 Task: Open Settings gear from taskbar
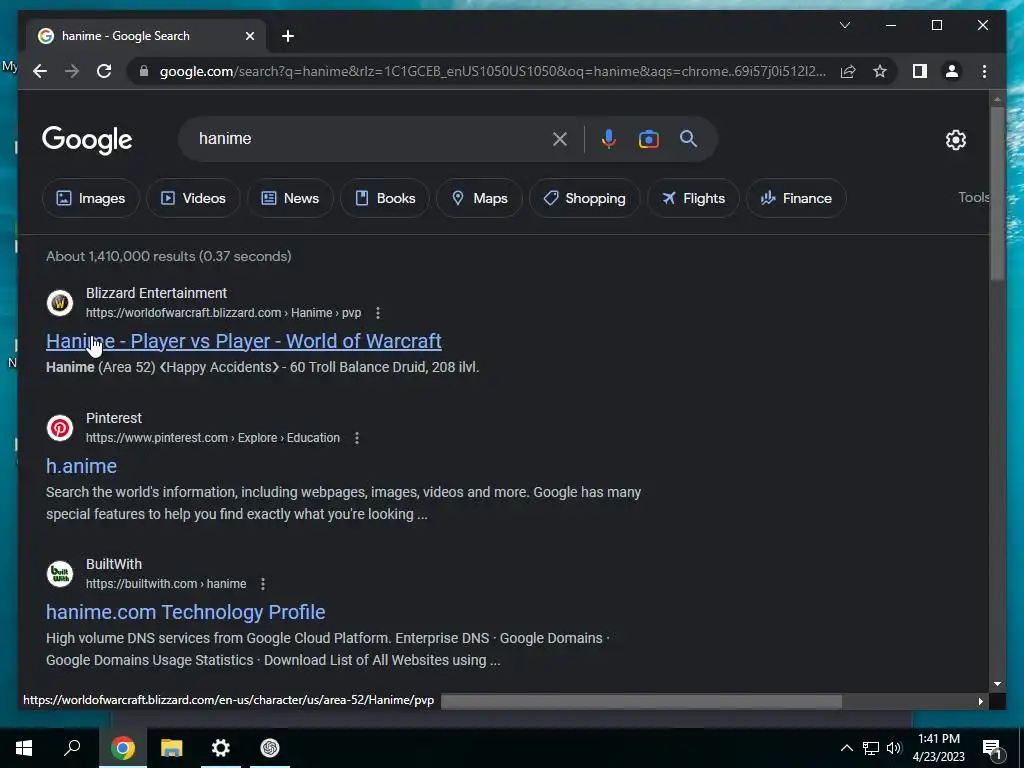[x=221, y=748]
